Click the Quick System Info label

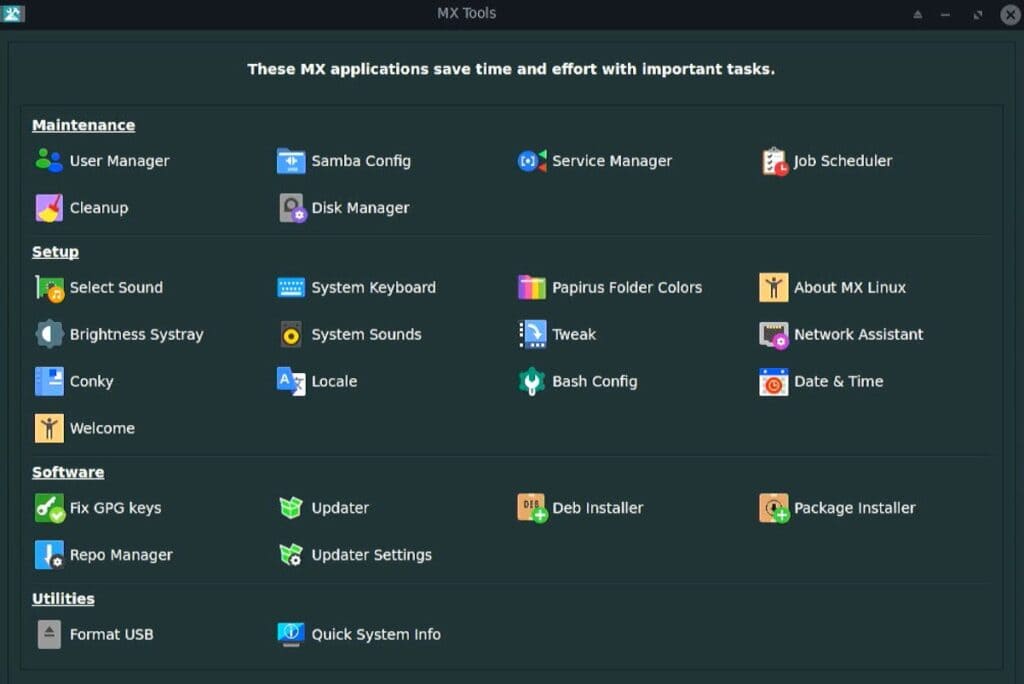[x=376, y=634]
